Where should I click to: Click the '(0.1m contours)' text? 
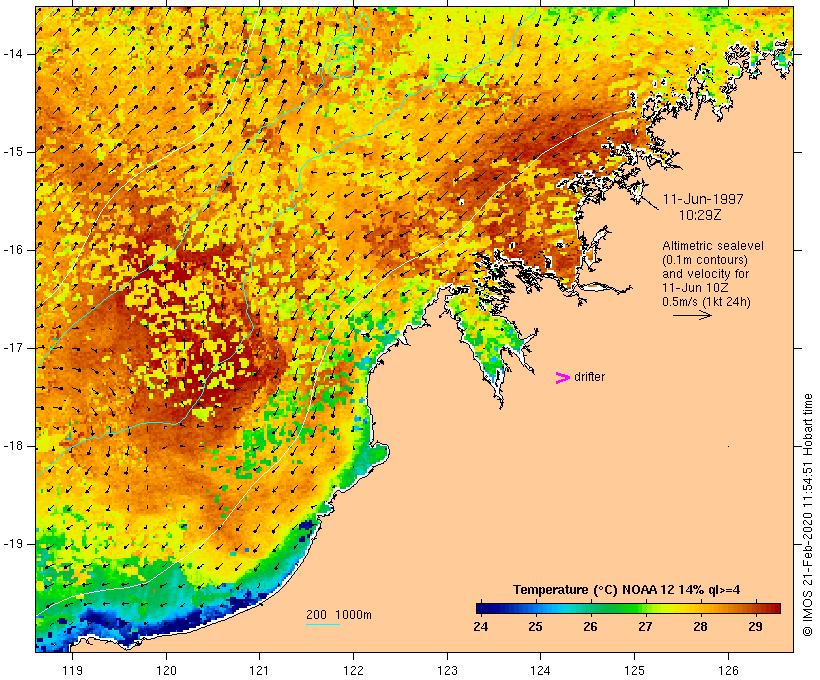pos(705,260)
